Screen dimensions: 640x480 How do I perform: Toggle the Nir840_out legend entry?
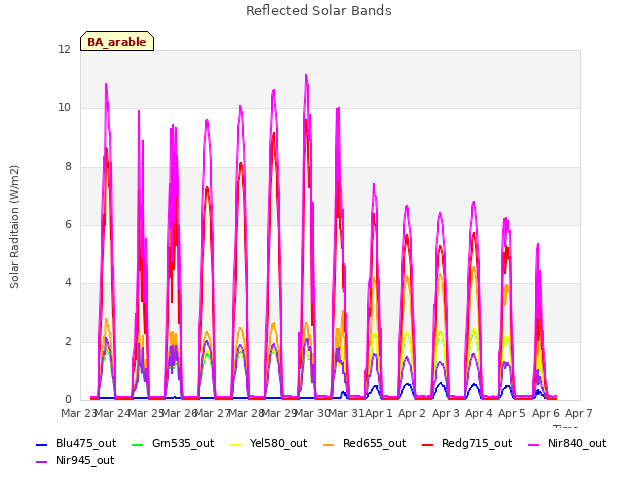pyautogui.click(x=567, y=443)
